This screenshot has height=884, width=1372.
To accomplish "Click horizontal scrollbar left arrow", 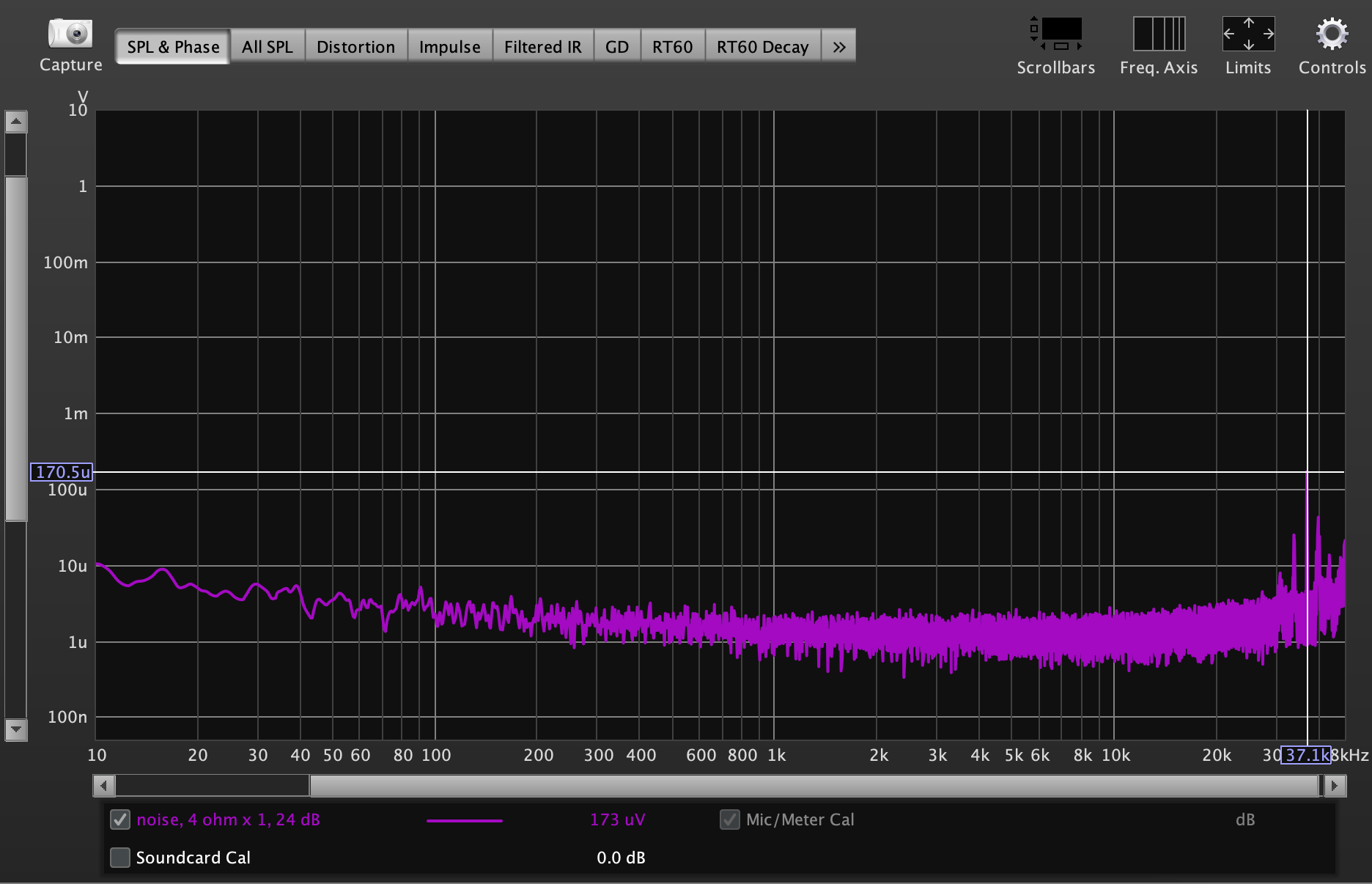I will pos(104,786).
